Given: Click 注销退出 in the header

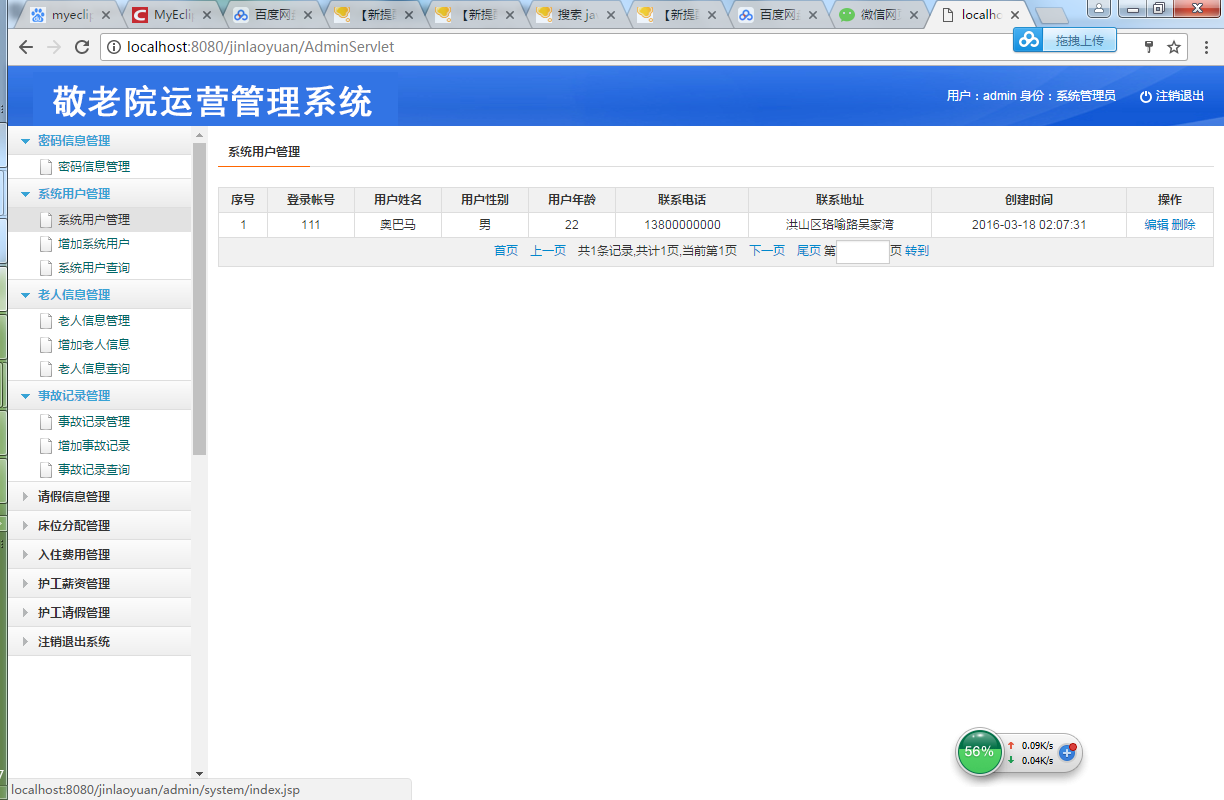Looking at the screenshot, I should click(1180, 96).
